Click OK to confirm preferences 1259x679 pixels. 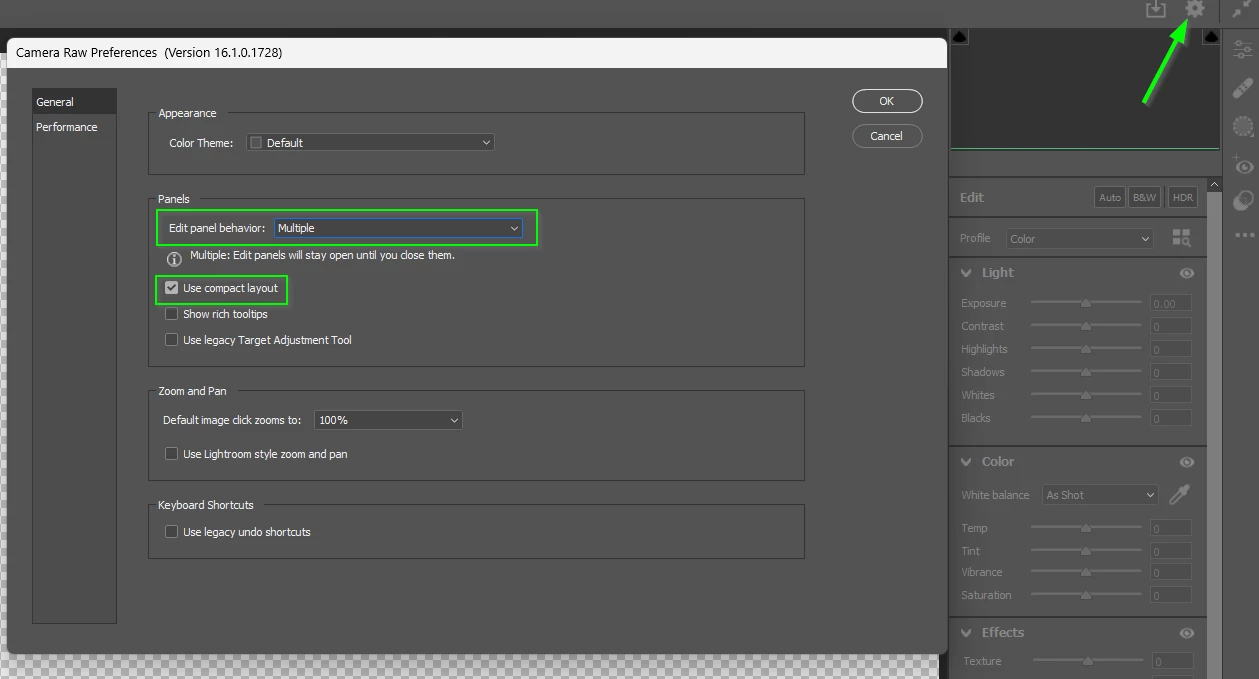point(887,101)
